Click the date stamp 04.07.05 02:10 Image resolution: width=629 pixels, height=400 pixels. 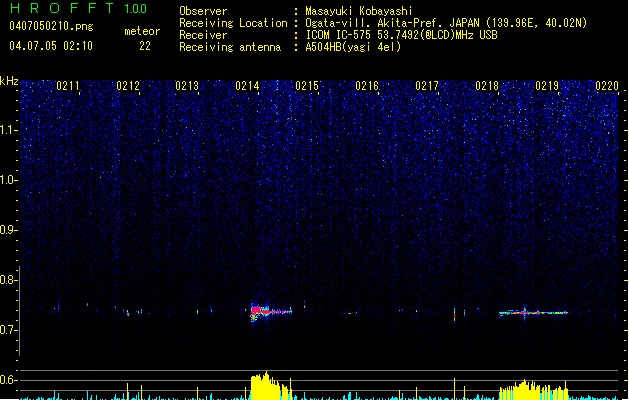[51, 46]
